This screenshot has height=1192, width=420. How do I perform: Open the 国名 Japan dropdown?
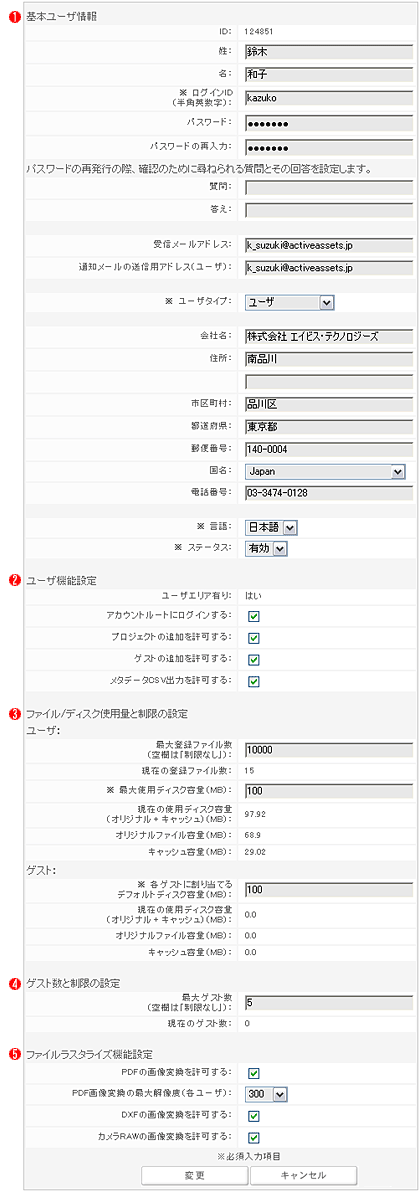pos(325,471)
